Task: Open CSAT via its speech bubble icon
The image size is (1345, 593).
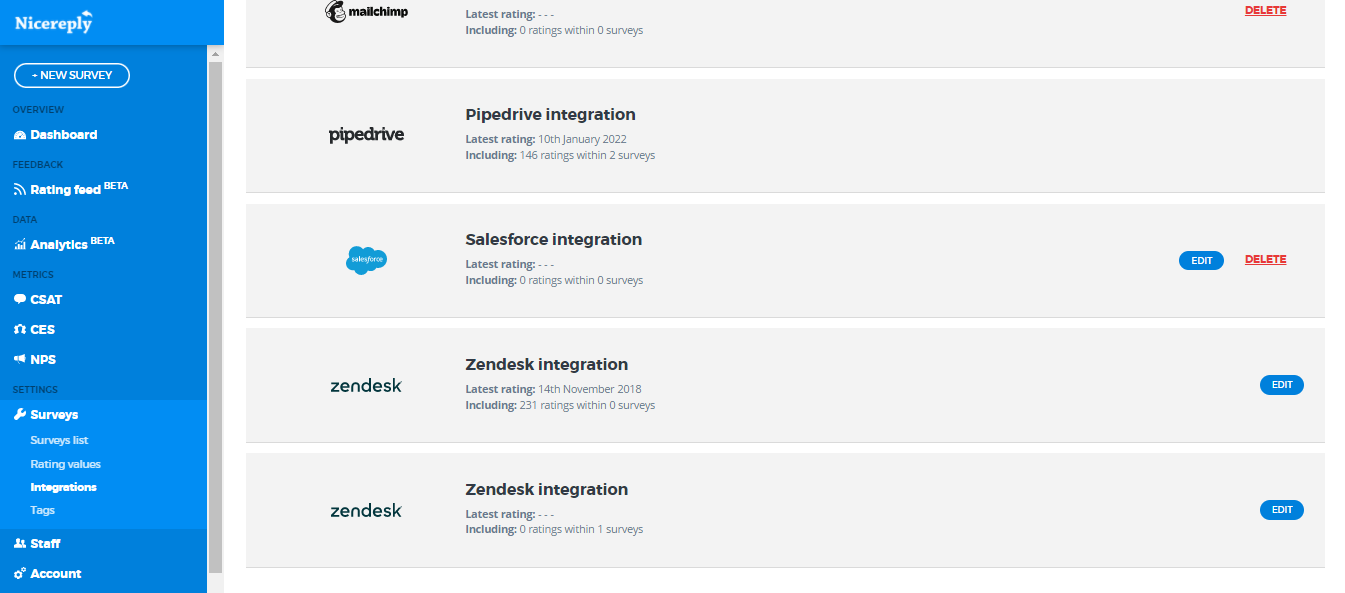Action: click(20, 299)
